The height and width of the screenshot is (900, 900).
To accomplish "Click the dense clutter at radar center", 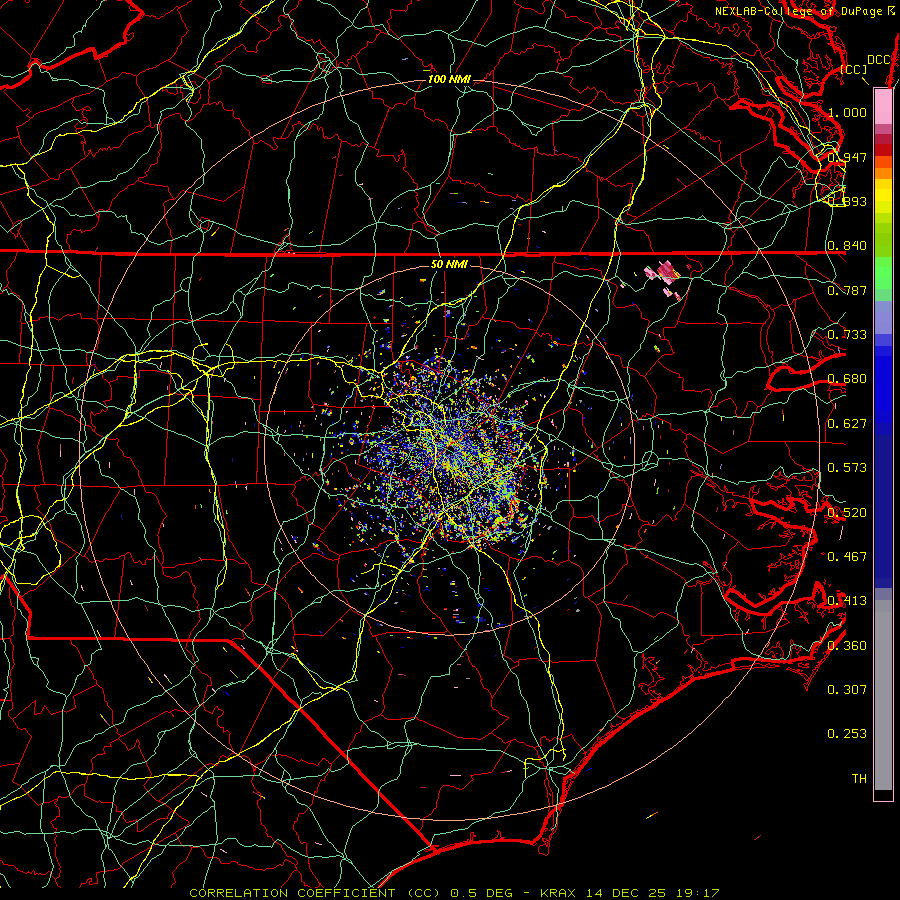I will [x=453, y=453].
